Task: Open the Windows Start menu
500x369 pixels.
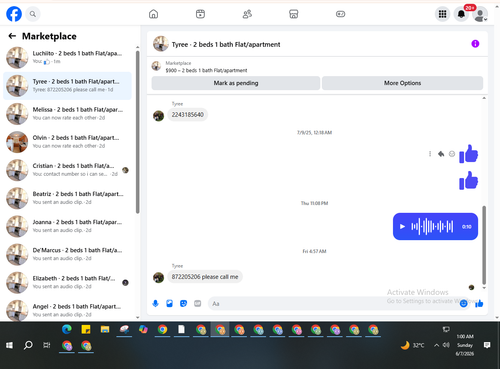Action: click(9, 345)
